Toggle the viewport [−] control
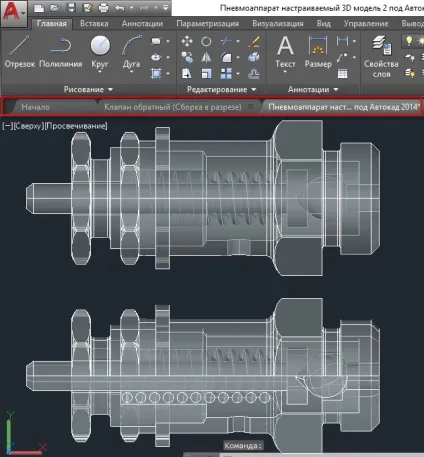Viewport: 424px width, 457px height. click(x=7, y=126)
